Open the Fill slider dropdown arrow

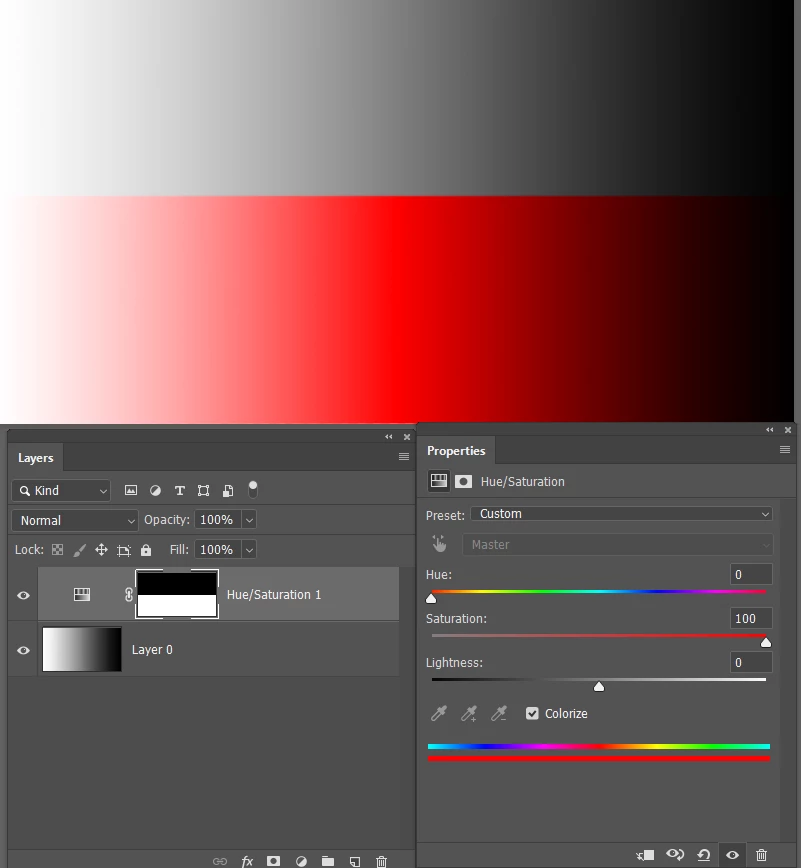click(x=249, y=550)
